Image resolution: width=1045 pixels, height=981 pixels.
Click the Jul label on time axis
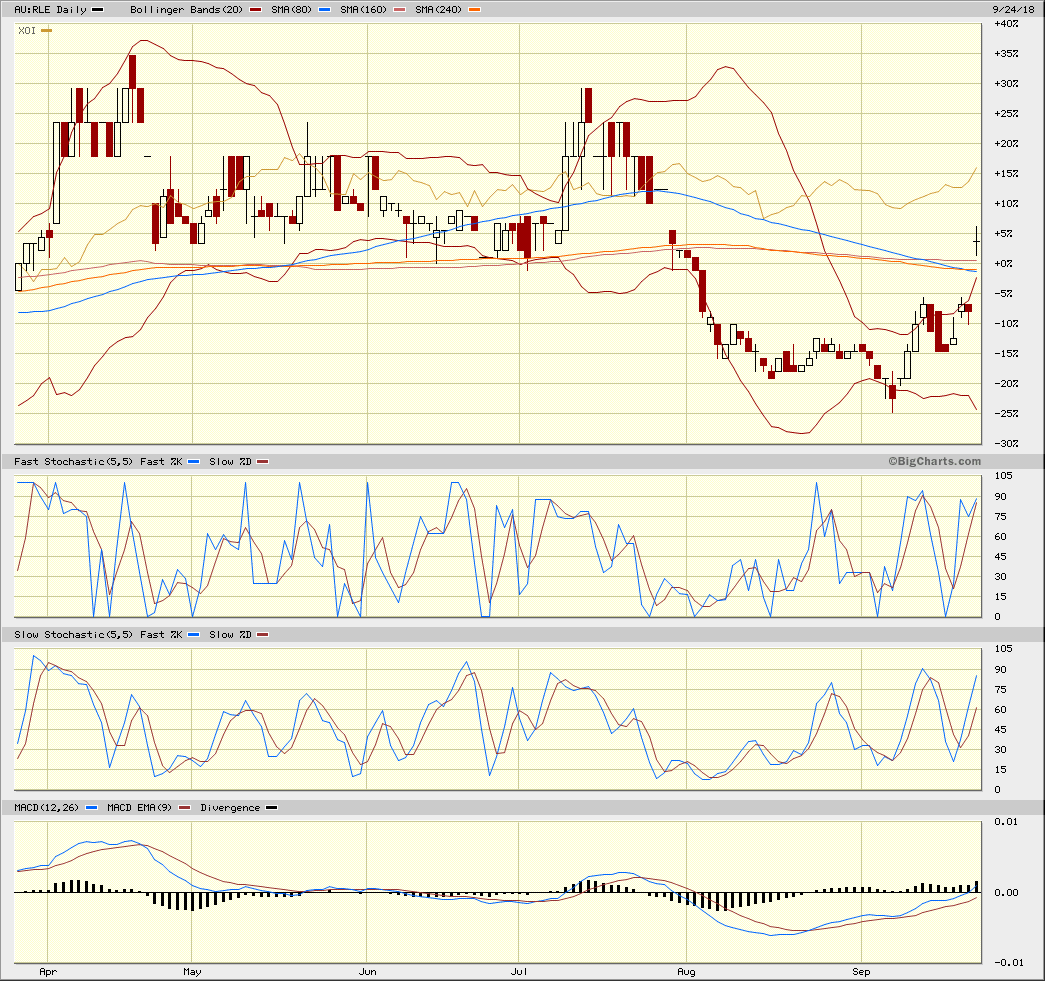click(x=519, y=972)
